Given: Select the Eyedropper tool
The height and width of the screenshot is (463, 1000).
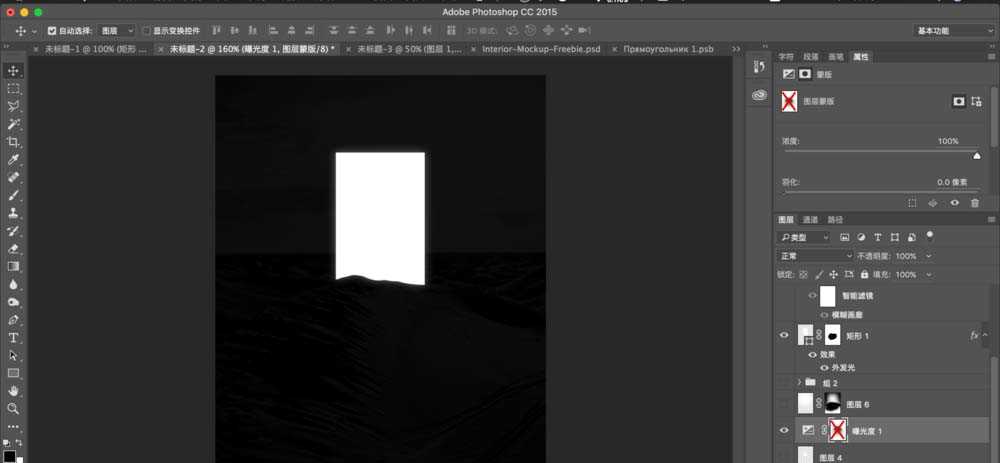Looking at the screenshot, I should [x=14, y=160].
